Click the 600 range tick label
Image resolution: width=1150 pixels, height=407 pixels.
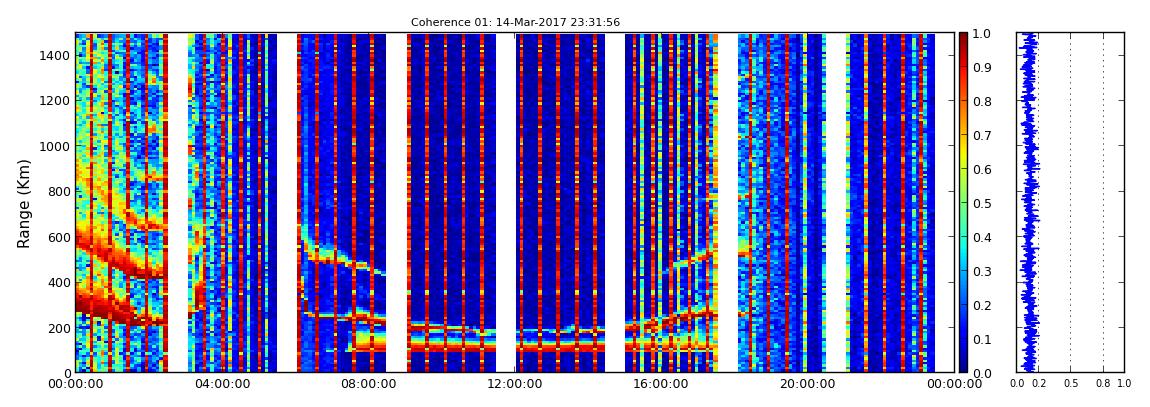coord(59,237)
